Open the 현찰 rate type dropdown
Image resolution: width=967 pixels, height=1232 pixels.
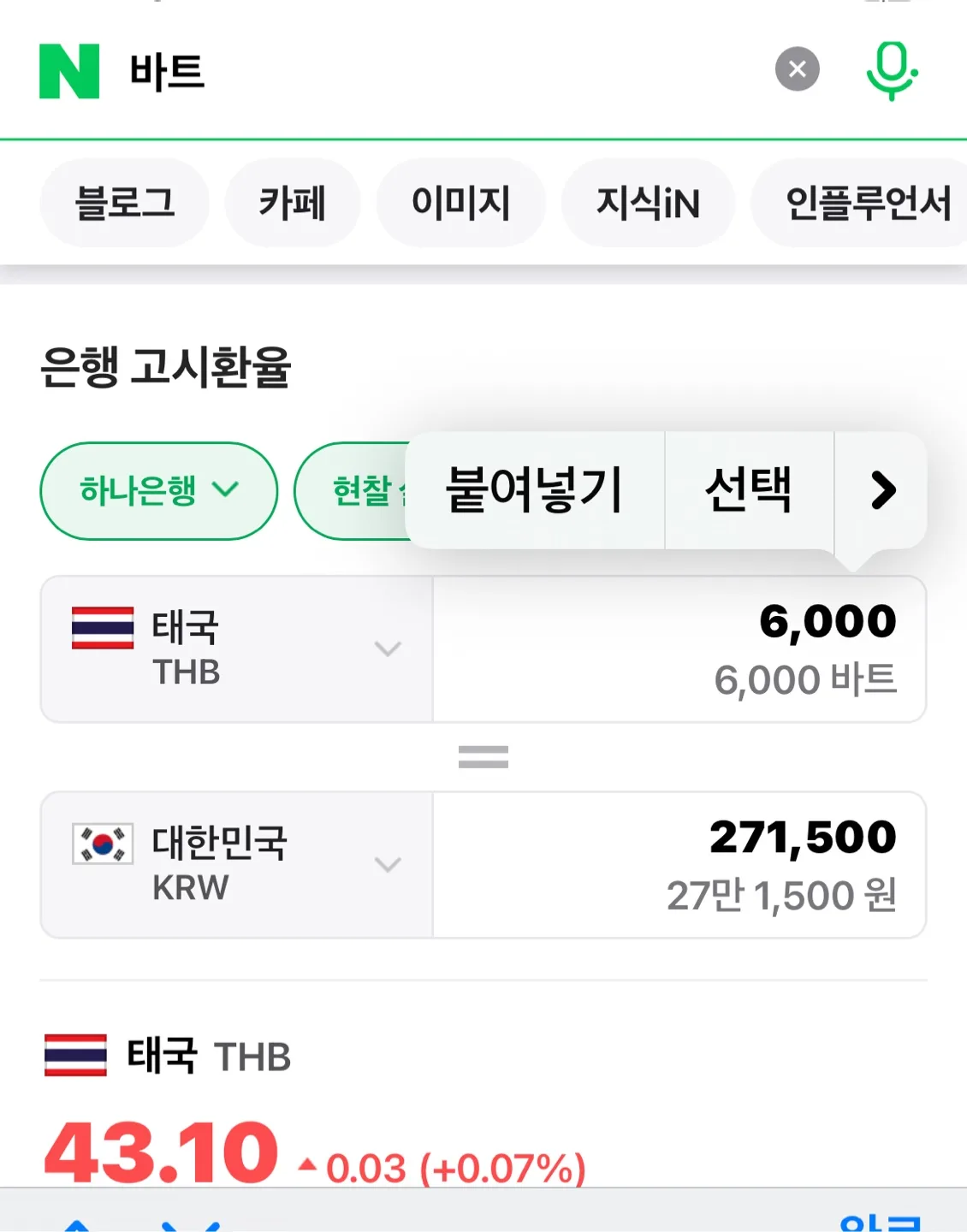pyautogui.click(x=353, y=491)
